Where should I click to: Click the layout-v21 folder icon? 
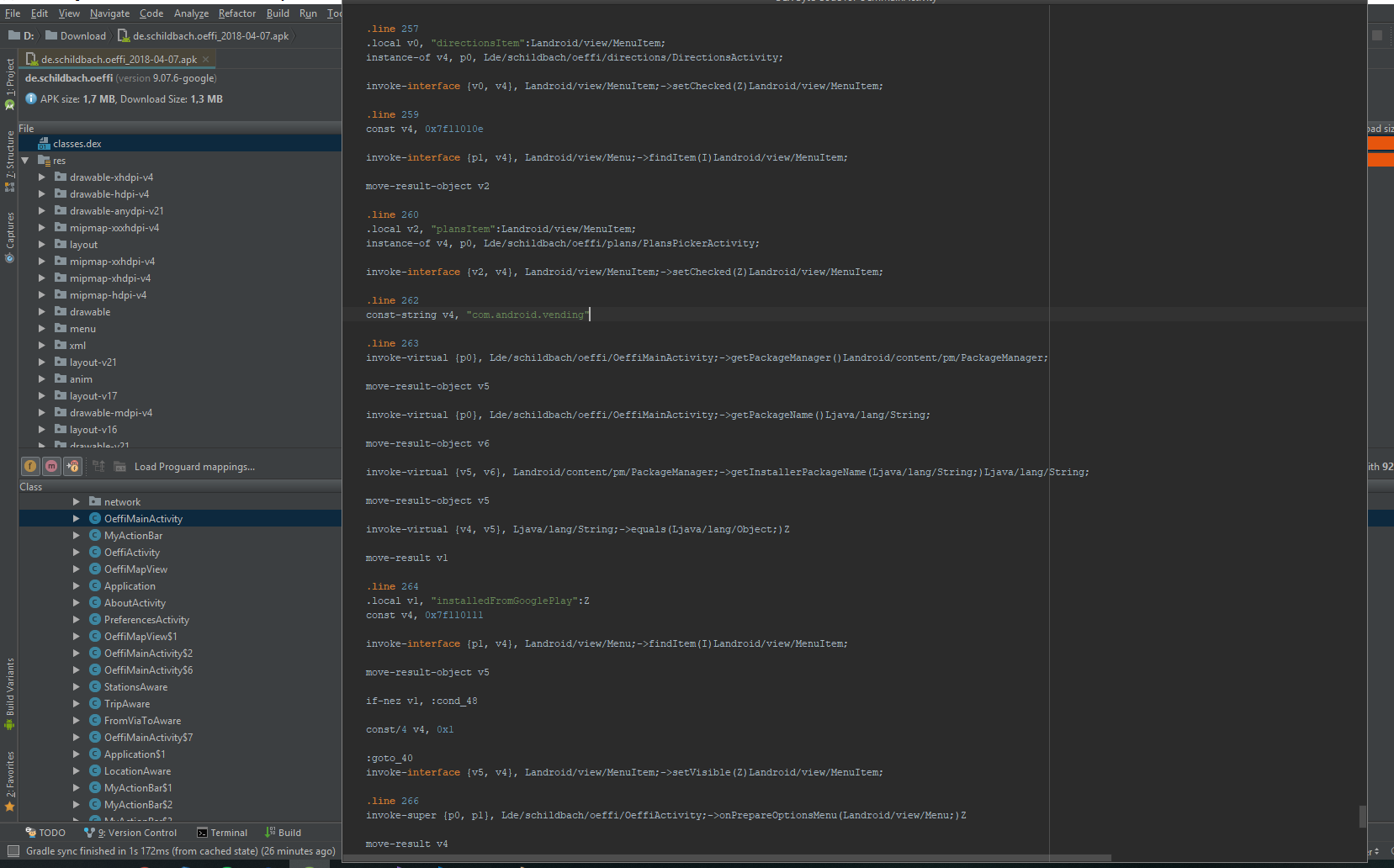click(61, 362)
